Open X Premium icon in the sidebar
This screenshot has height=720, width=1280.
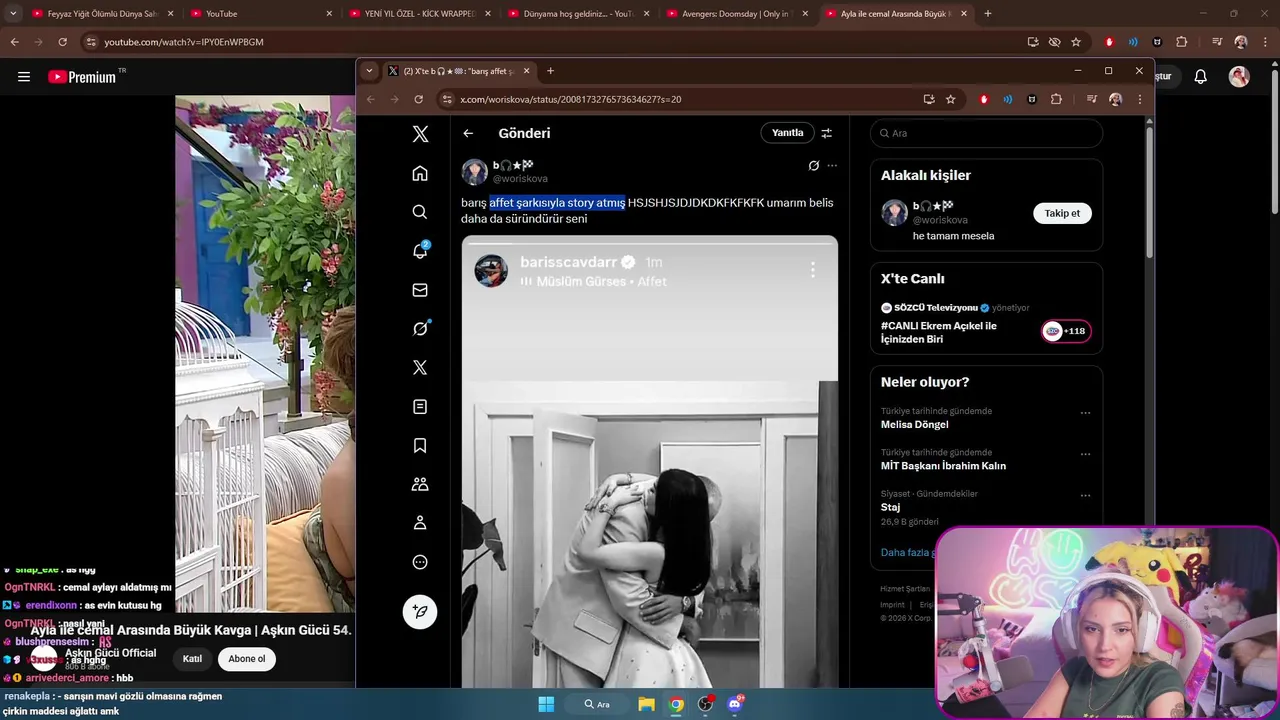[420, 367]
